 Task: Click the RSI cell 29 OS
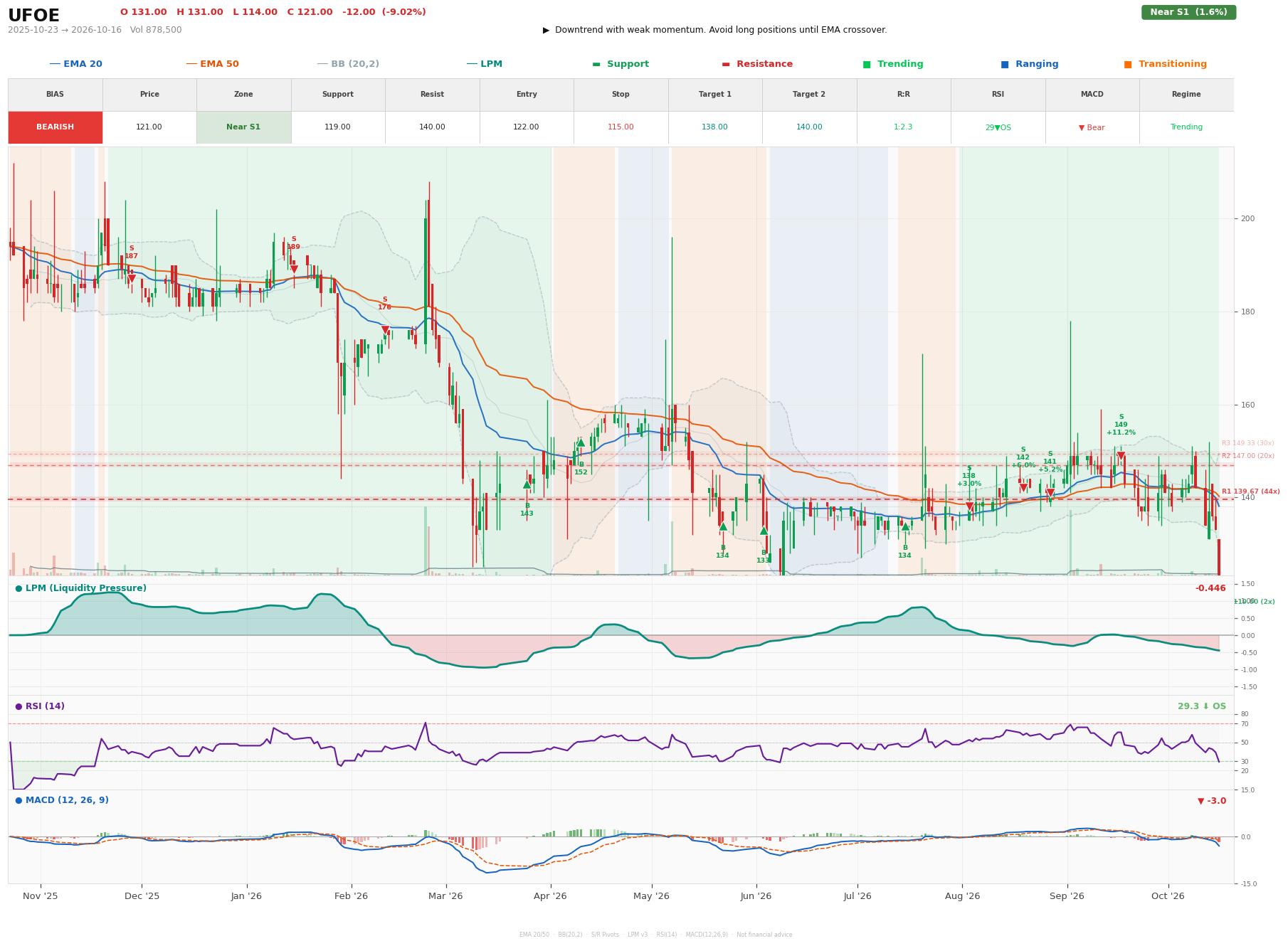998,127
